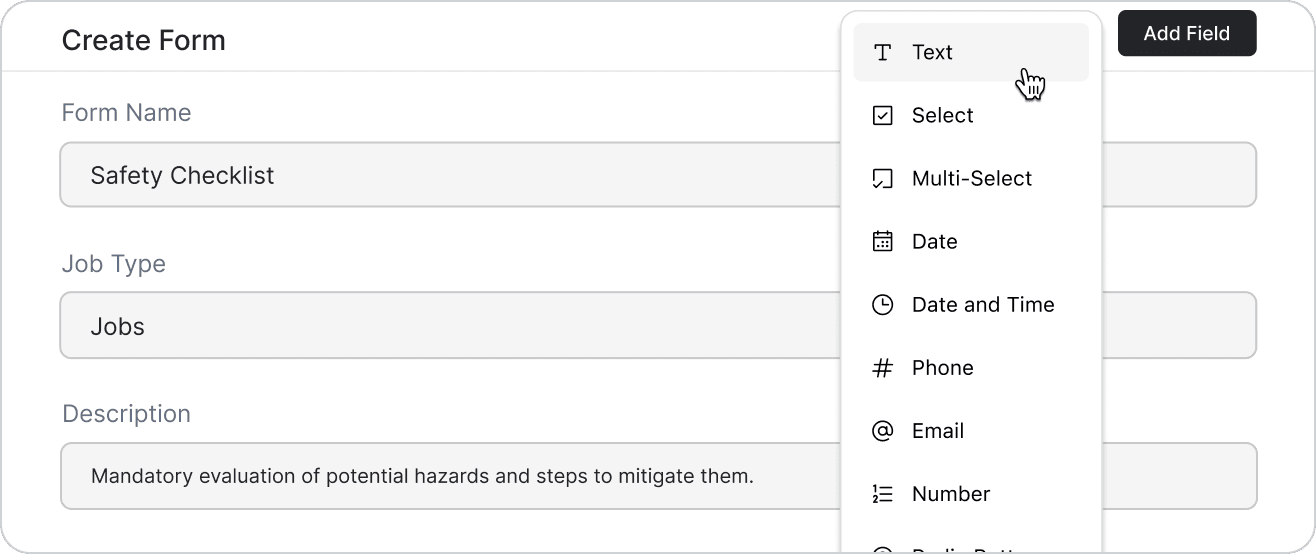Pick the Multi-Select label in the menu

tap(971, 179)
